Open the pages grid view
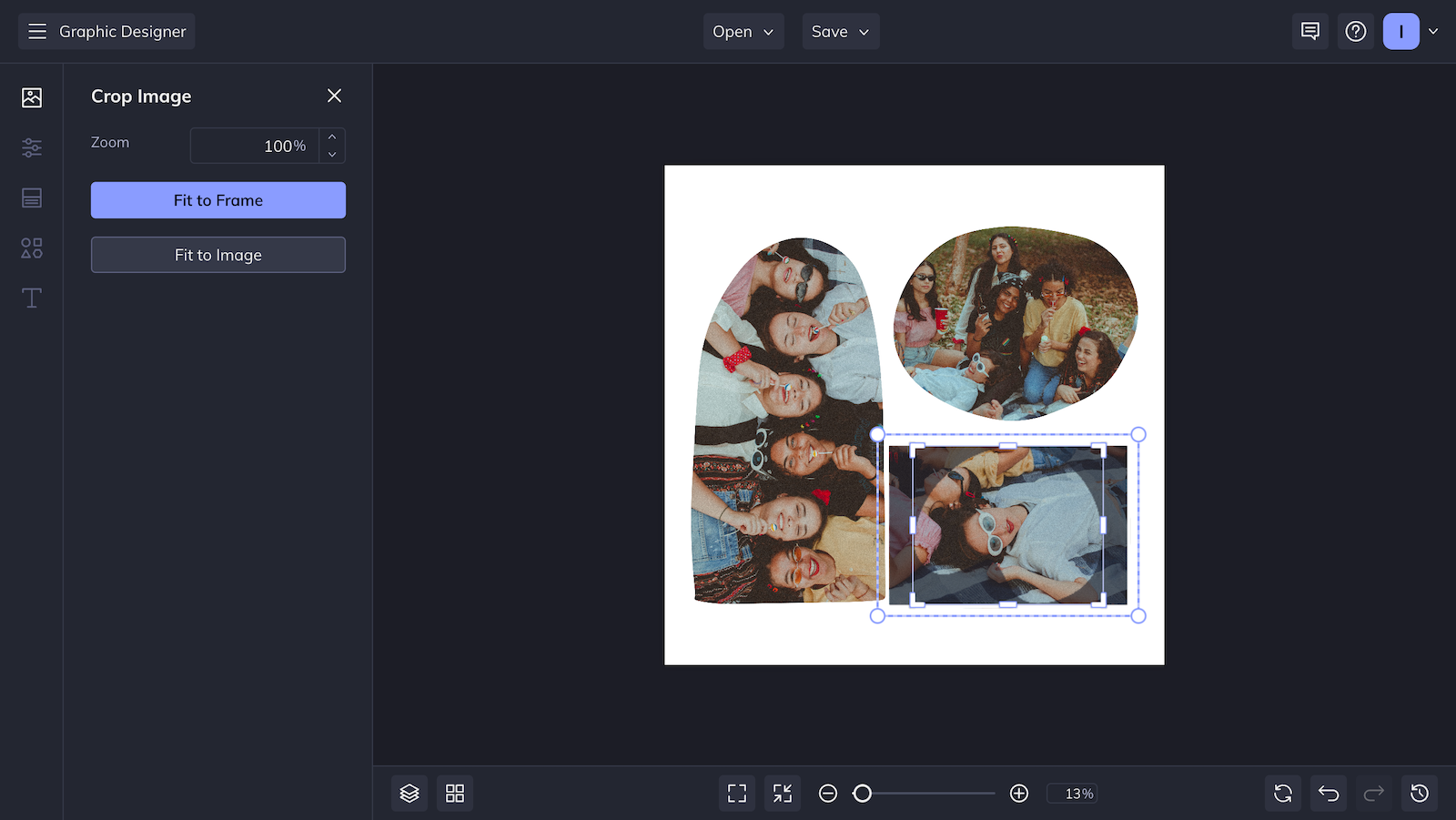The height and width of the screenshot is (820, 1456). click(454, 793)
